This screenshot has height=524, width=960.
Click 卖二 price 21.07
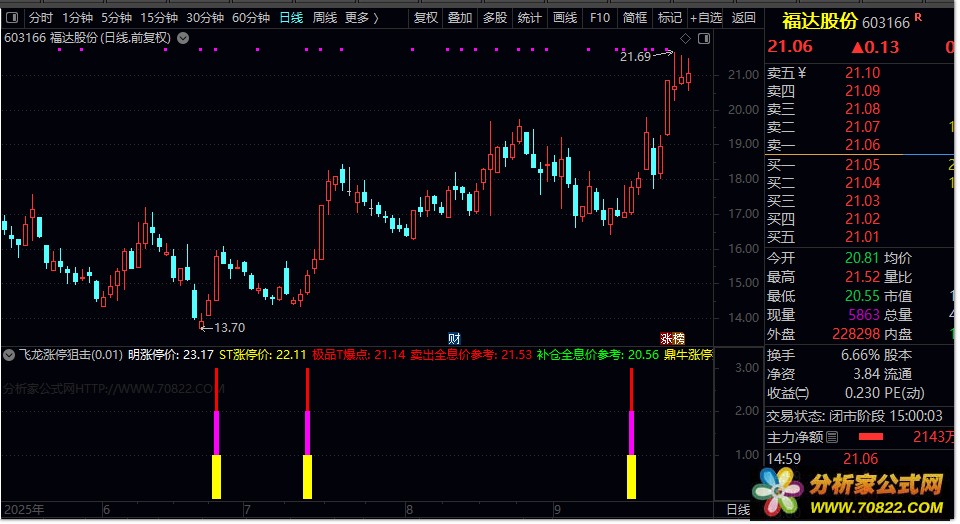[862, 127]
